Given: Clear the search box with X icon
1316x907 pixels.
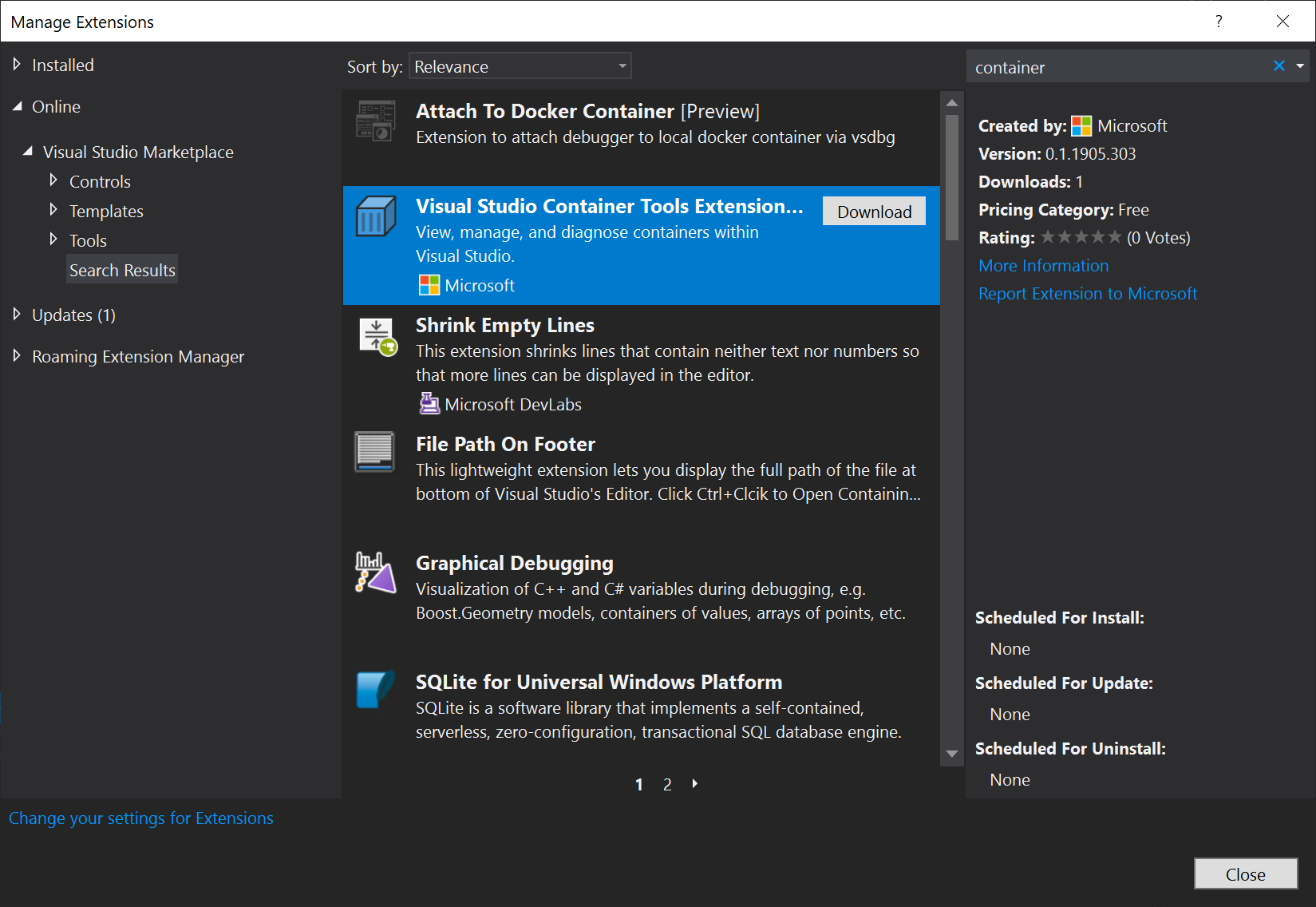Looking at the screenshot, I should (x=1278, y=66).
